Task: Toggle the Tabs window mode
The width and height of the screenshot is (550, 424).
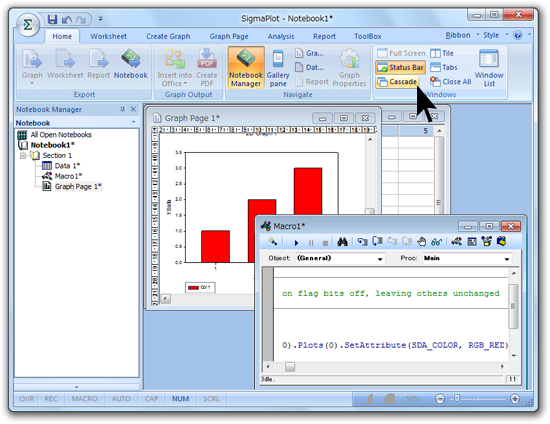Action: [444, 67]
